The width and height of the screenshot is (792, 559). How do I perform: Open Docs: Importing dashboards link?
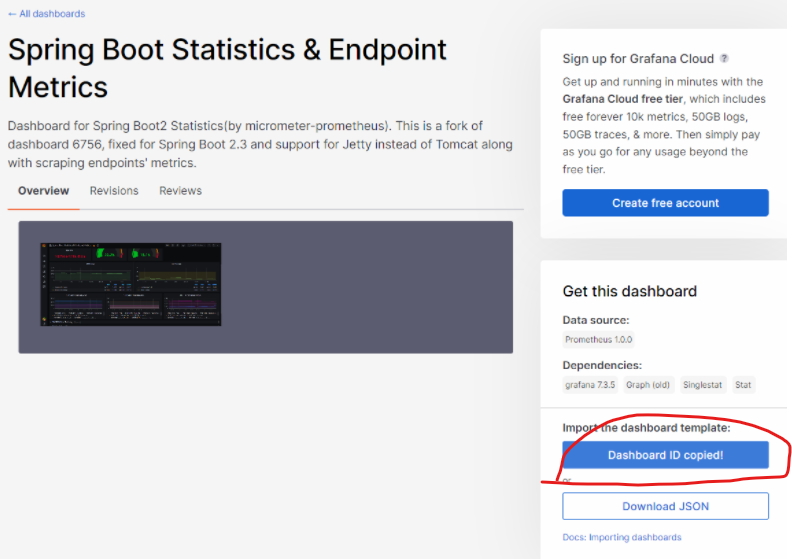pyautogui.click(x=622, y=537)
